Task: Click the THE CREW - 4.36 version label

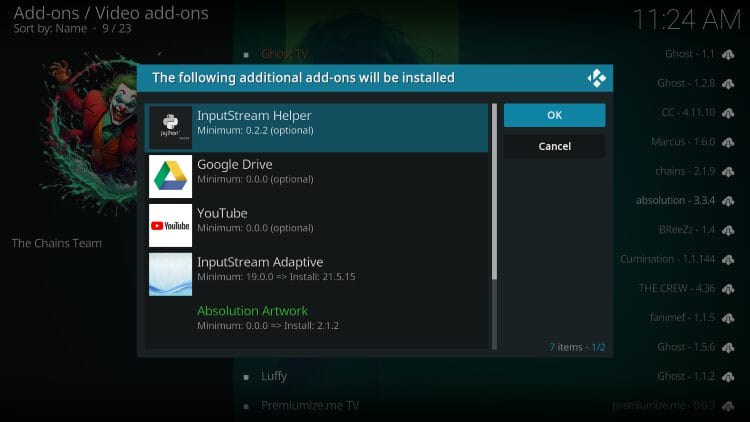Action: tap(677, 289)
